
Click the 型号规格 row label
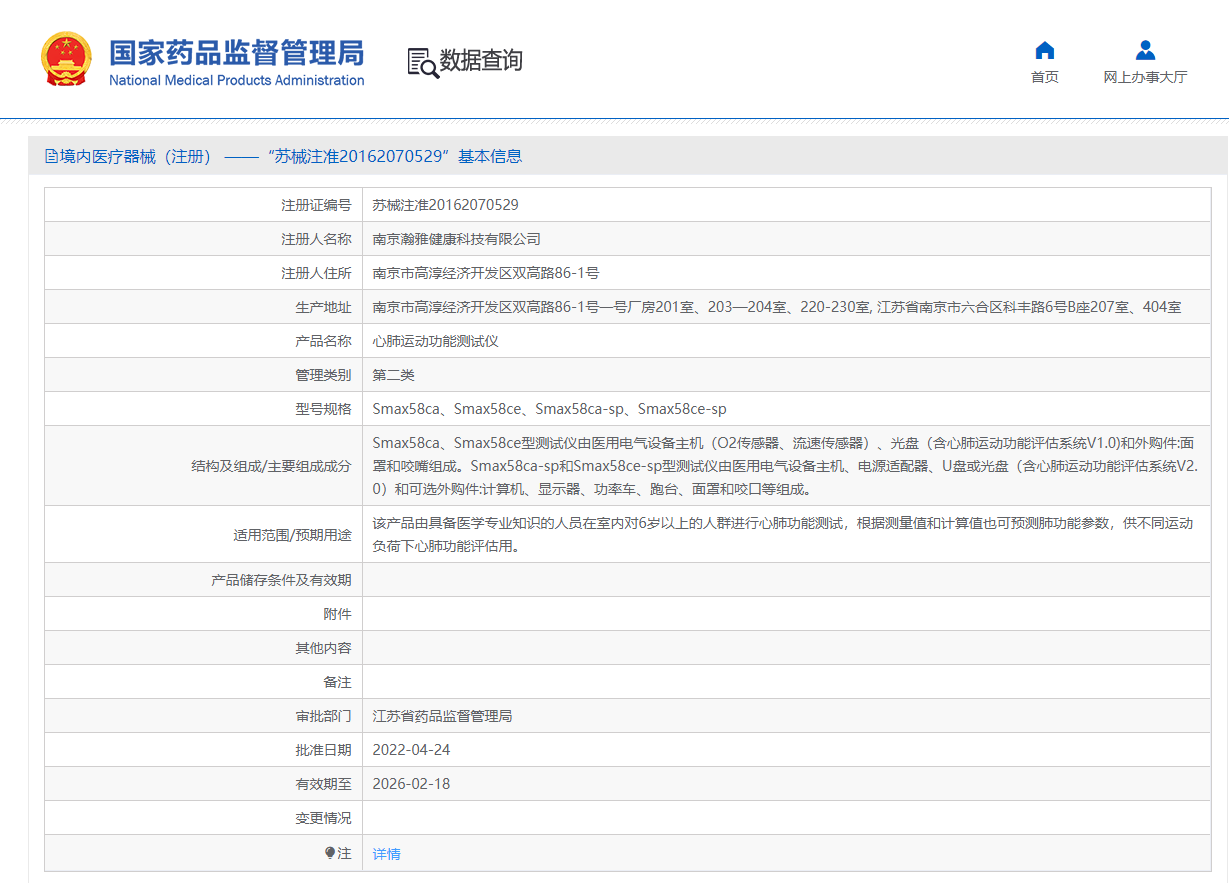(323, 409)
